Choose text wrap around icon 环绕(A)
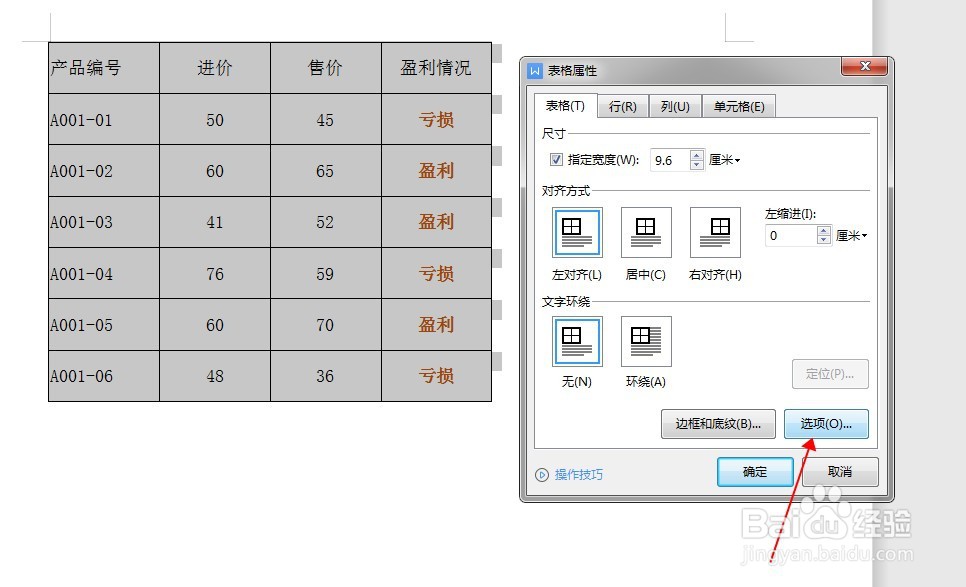The width and height of the screenshot is (966, 587). click(646, 341)
